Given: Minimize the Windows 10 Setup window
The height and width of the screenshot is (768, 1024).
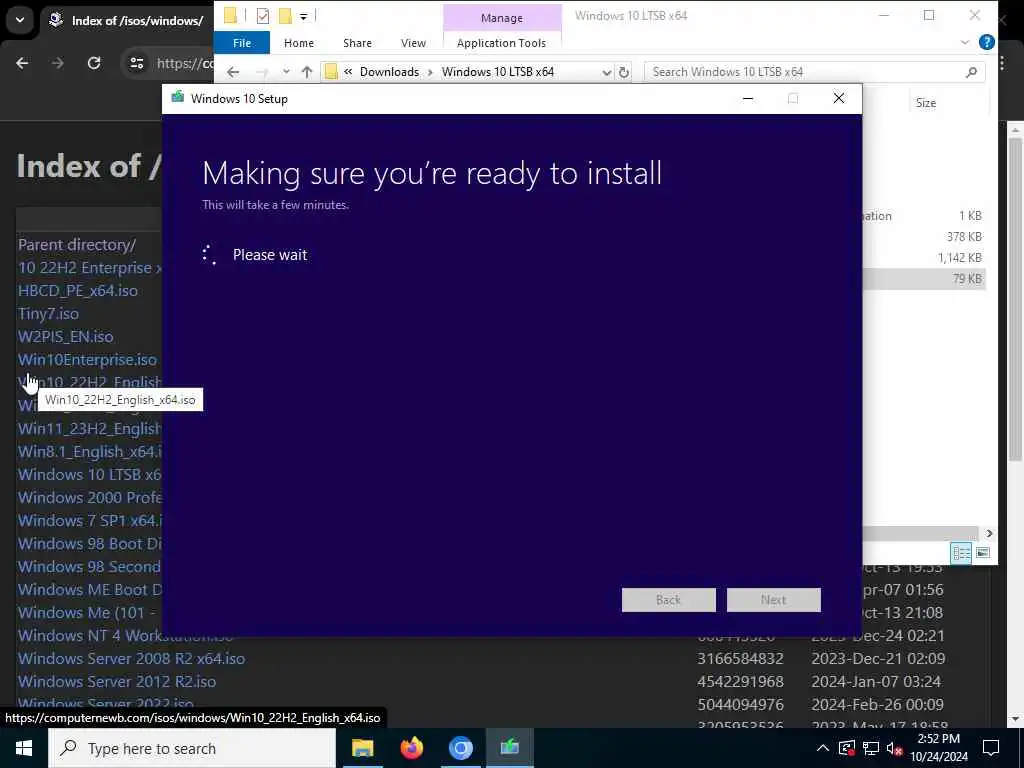Looking at the screenshot, I should click(748, 99).
